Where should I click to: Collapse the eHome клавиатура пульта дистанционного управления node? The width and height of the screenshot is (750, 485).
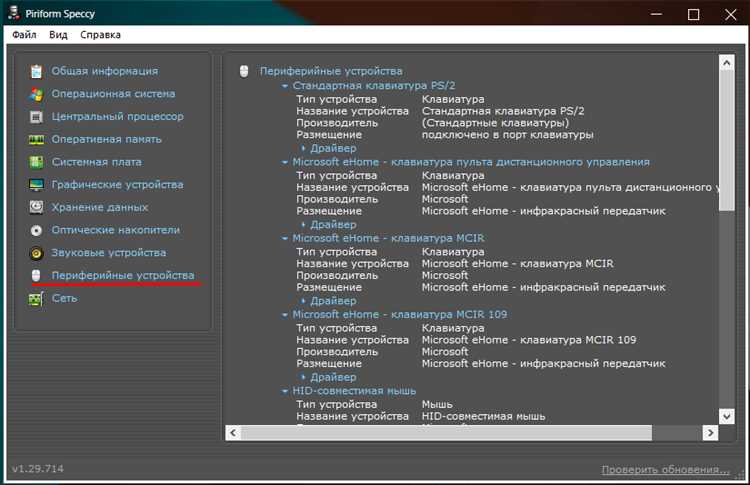285,163
